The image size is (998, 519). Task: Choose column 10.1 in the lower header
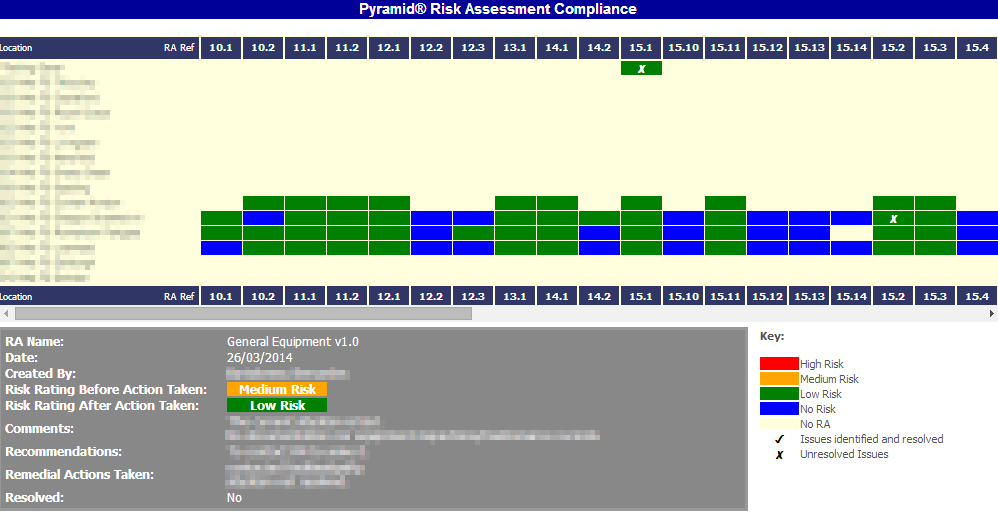(x=221, y=297)
